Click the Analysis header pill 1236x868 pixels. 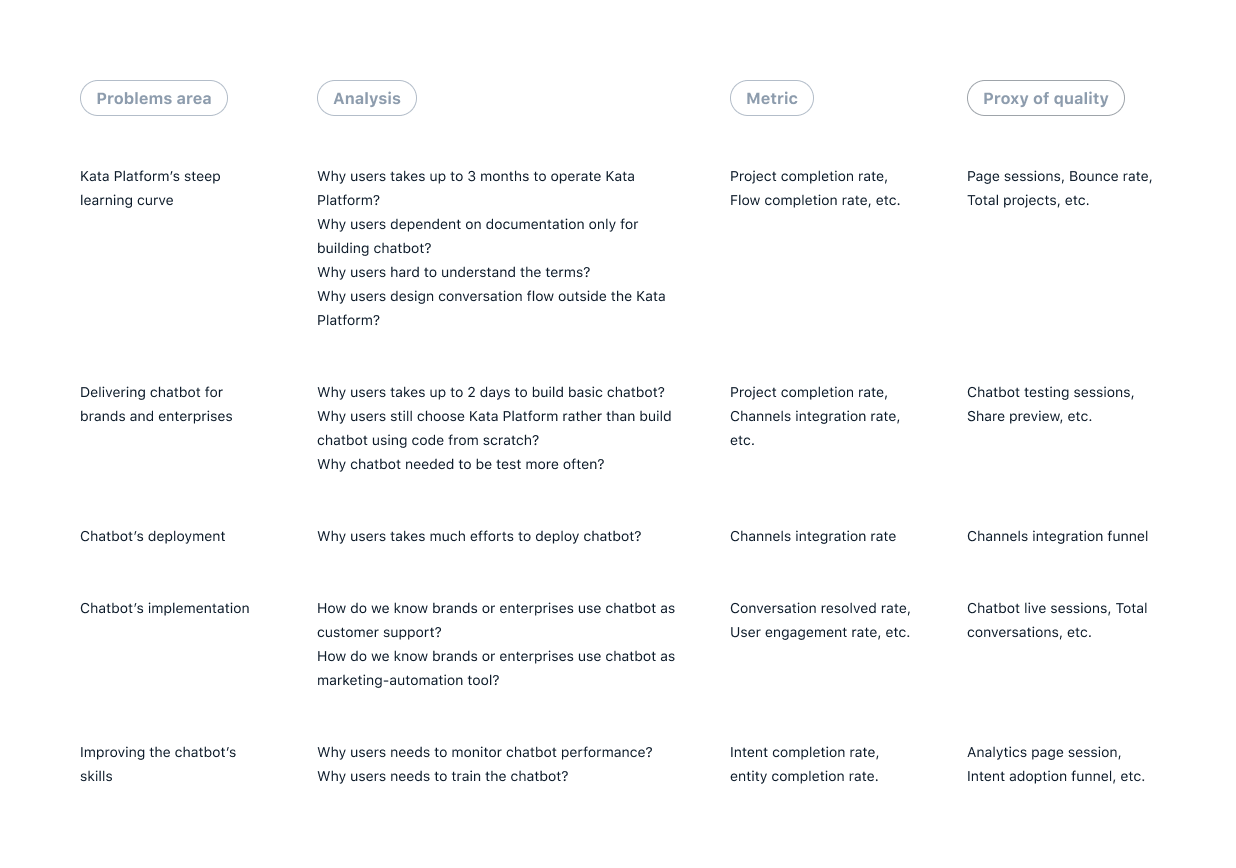[x=367, y=98]
